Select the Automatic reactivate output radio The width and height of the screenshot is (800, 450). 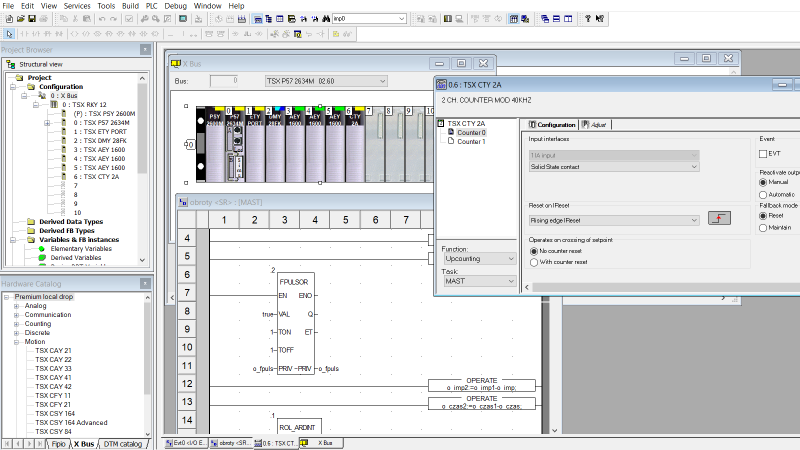tap(763, 195)
